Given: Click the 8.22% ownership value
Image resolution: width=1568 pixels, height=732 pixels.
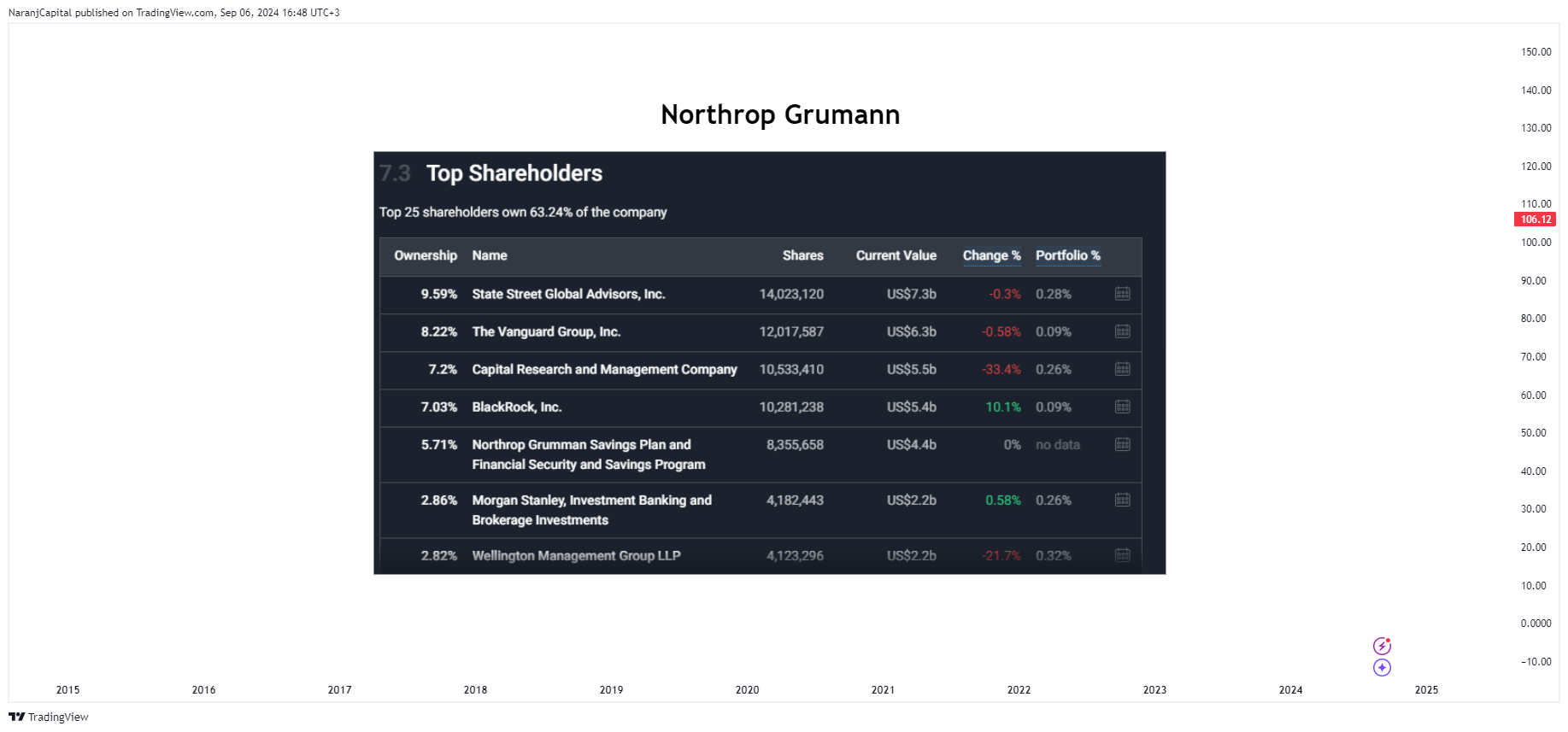Looking at the screenshot, I should pos(438,331).
